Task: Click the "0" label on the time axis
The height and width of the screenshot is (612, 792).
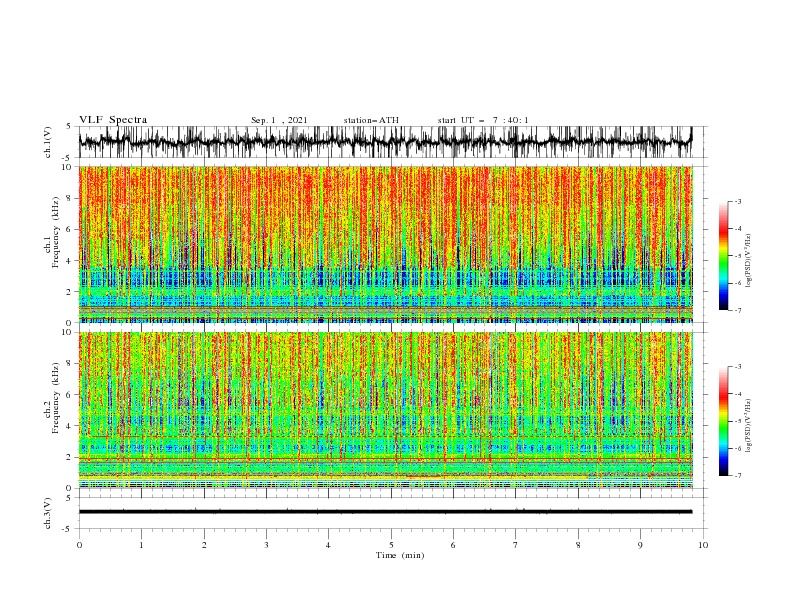Action: click(79, 545)
